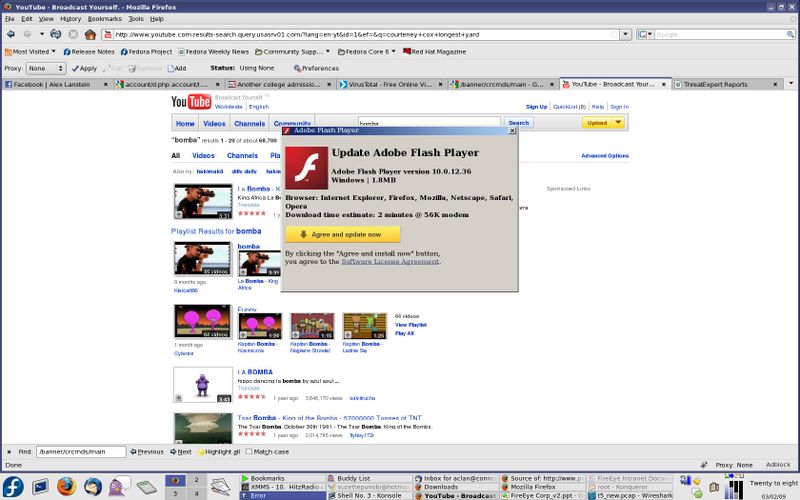800x500 pixels.
Task: Open Fedora Weekly News bookmark
Action: [x=213, y=52]
